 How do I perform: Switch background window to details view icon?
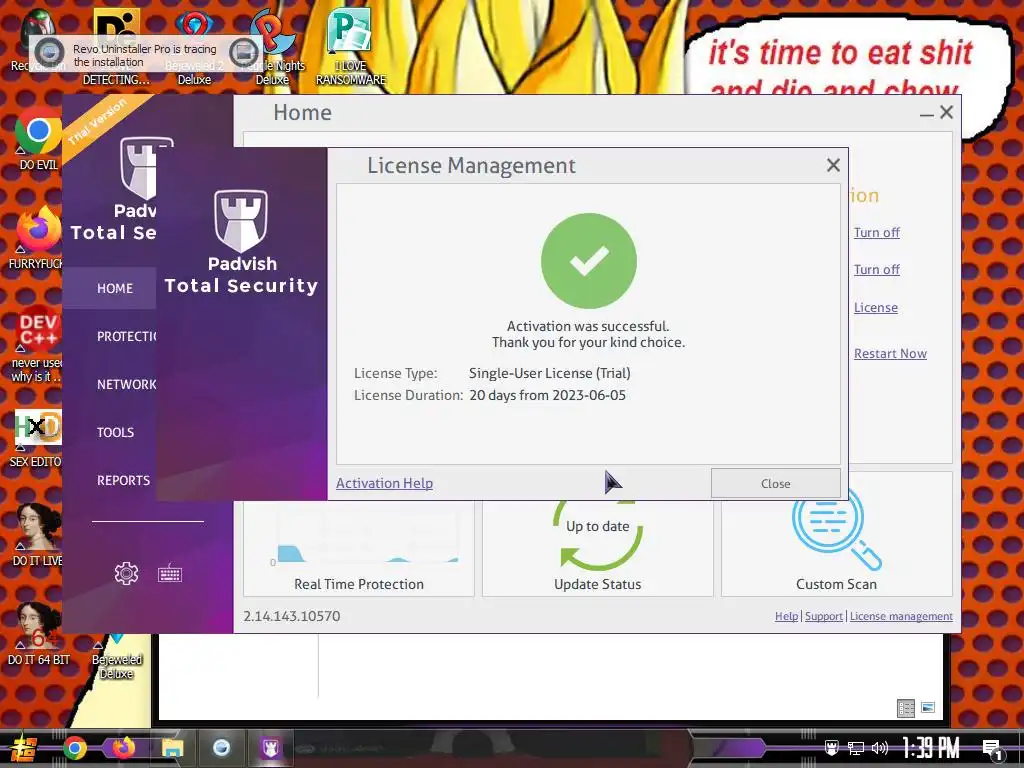pyautogui.click(x=906, y=708)
